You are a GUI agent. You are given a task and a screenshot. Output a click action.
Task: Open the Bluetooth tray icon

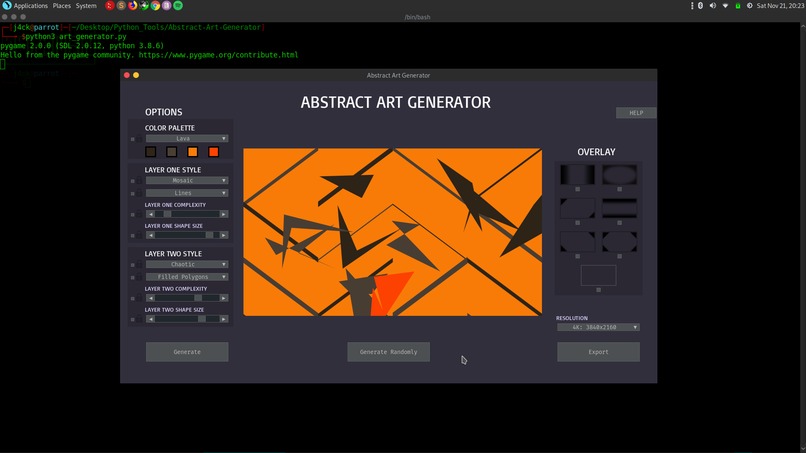tap(700, 6)
